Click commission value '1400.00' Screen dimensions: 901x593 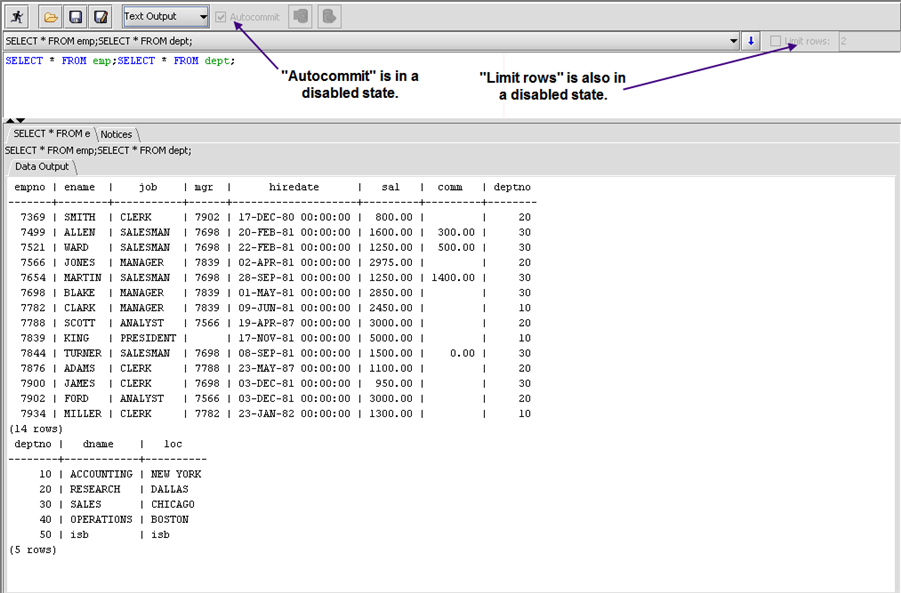coord(453,278)
